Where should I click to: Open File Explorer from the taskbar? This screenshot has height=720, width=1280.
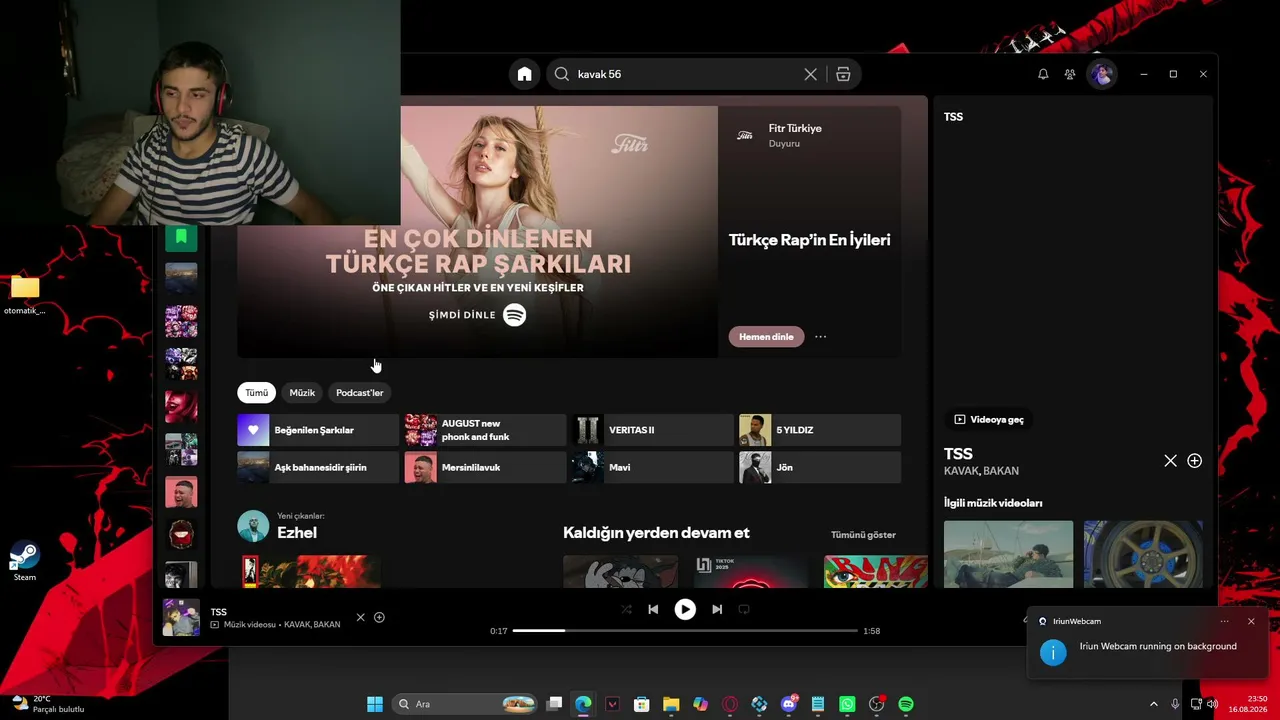tap(671, 704)
